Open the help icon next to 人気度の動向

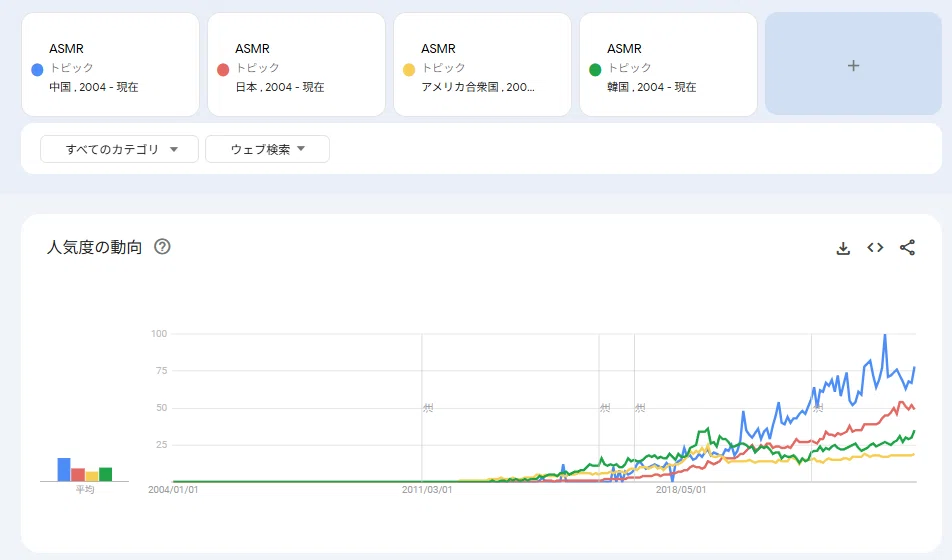162,247
